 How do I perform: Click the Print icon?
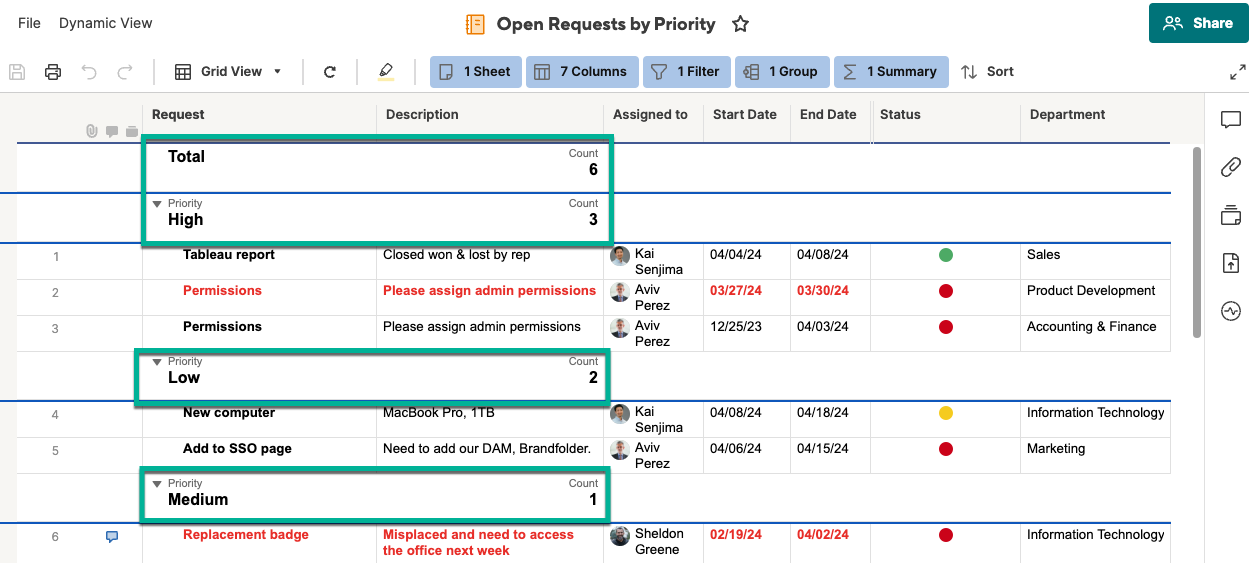click(53, 72)
